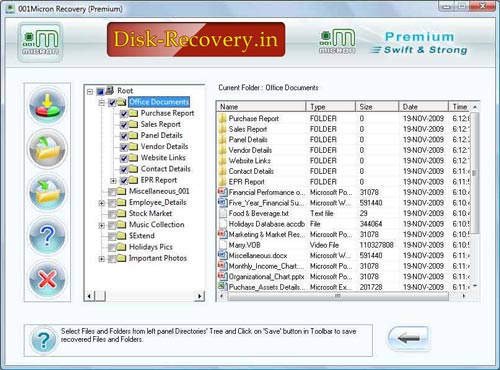Sort file list by Time column header
Screen dimensions: 500x370
coord(459,107)
